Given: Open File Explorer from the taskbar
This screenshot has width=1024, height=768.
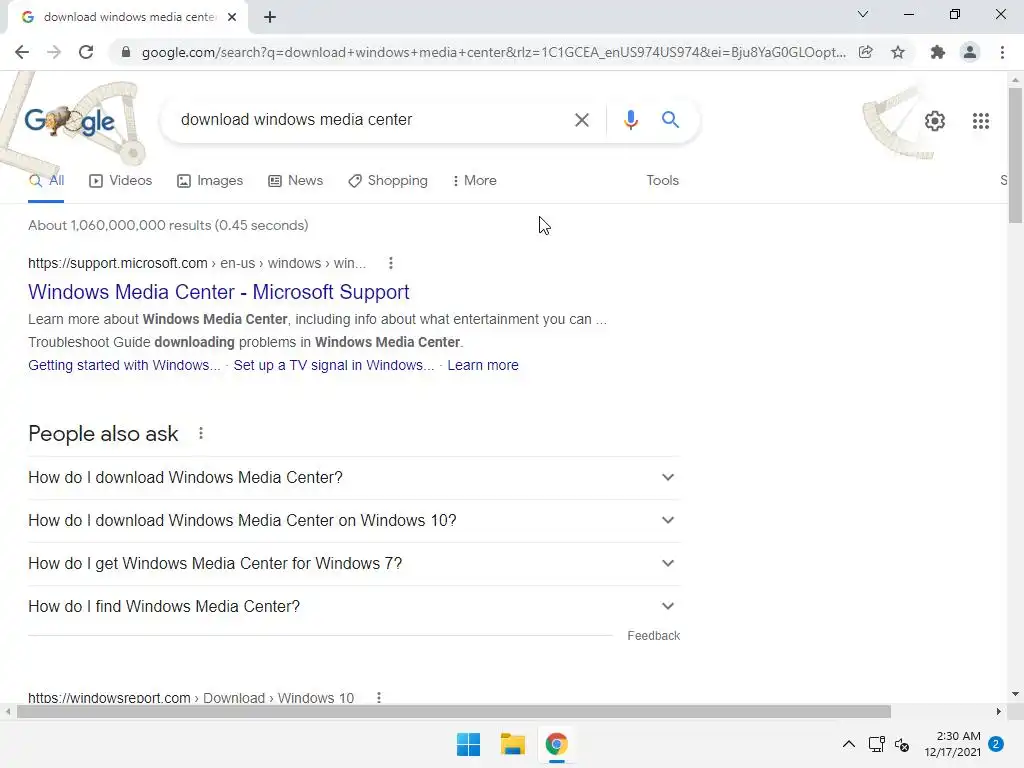Looking at the screenshot, I should click(513, 744).
